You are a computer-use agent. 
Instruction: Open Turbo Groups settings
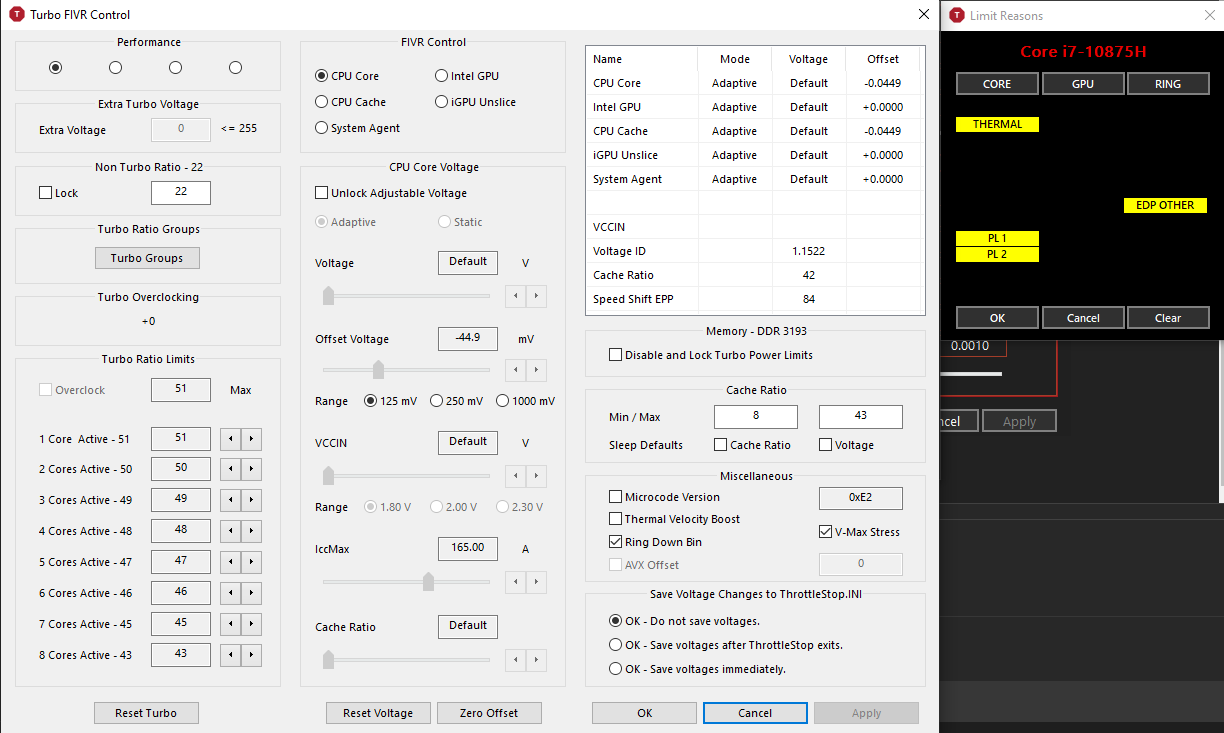[147, 258]
